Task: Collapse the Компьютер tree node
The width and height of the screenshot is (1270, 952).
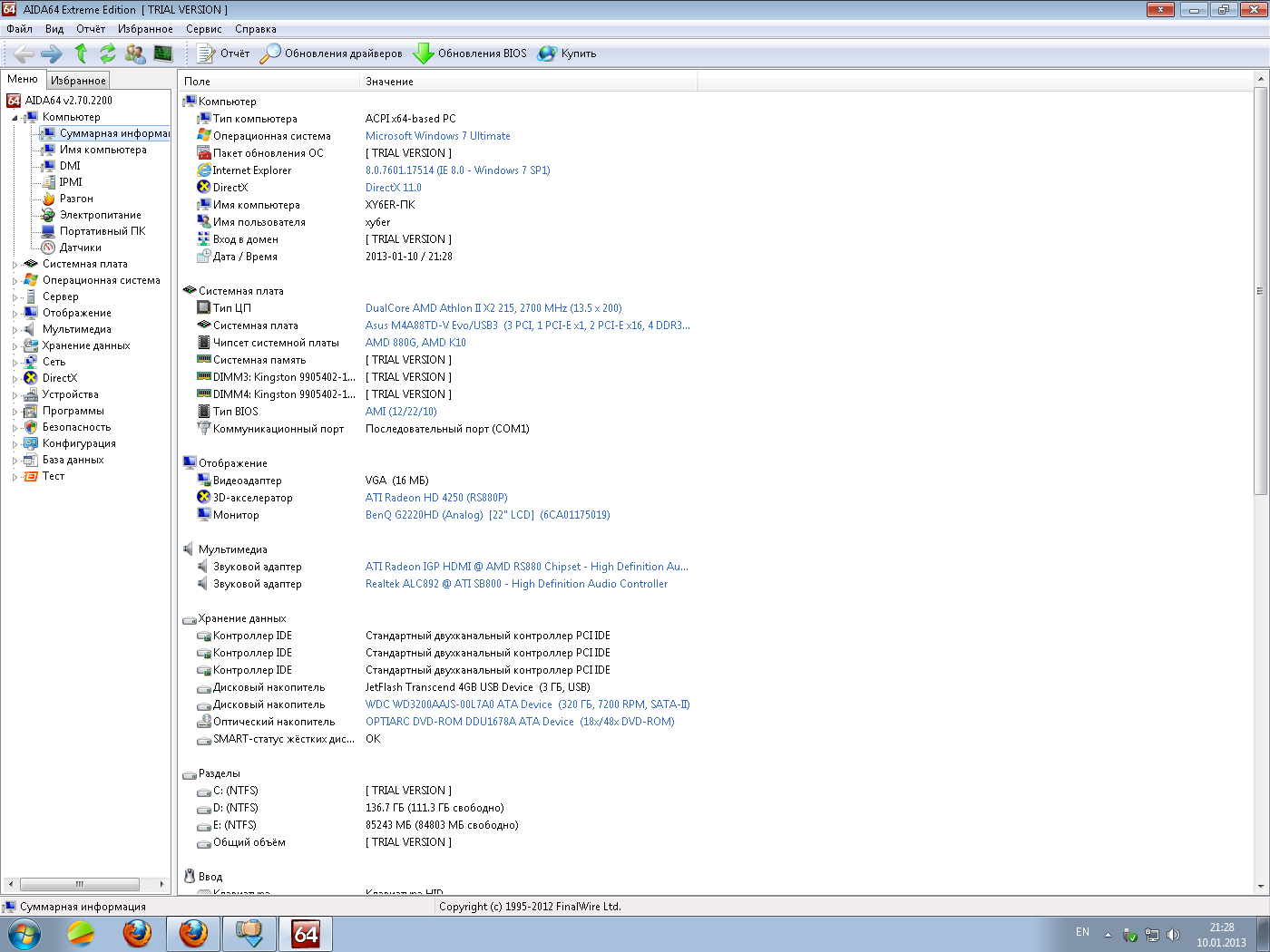Action: click(x=15, y=118)
